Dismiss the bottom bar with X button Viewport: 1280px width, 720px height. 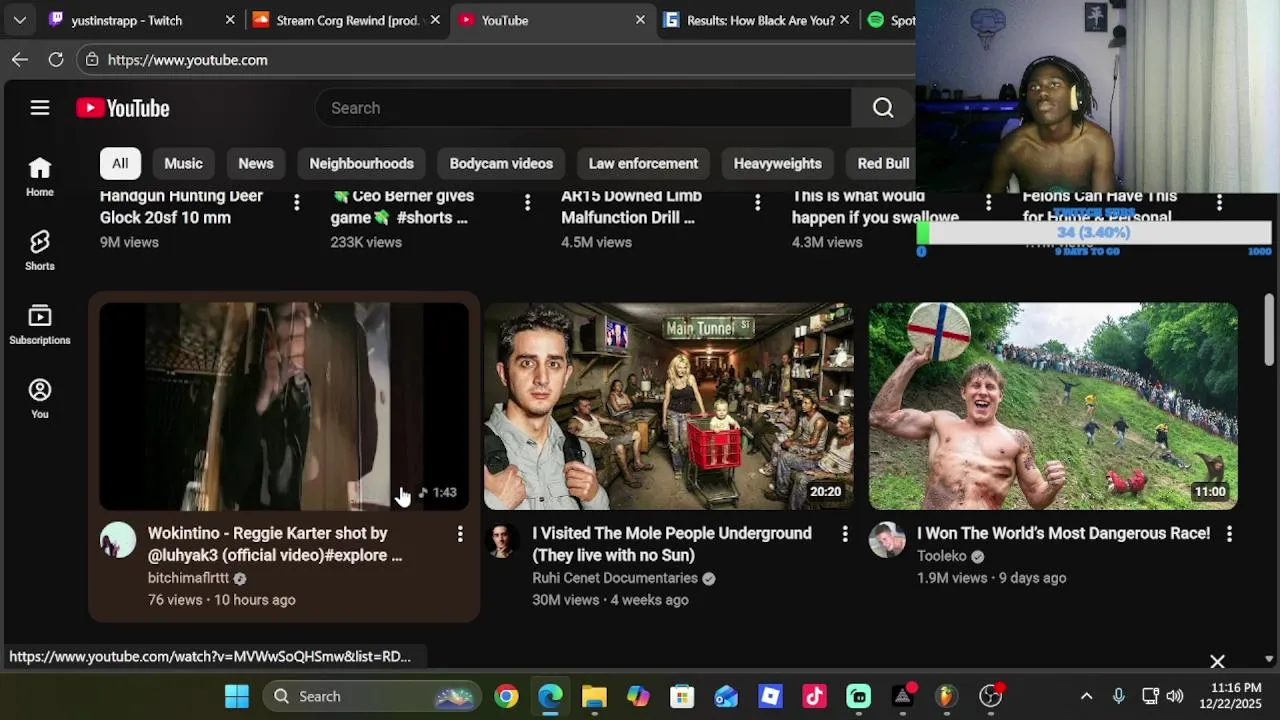click(1217, 662)
